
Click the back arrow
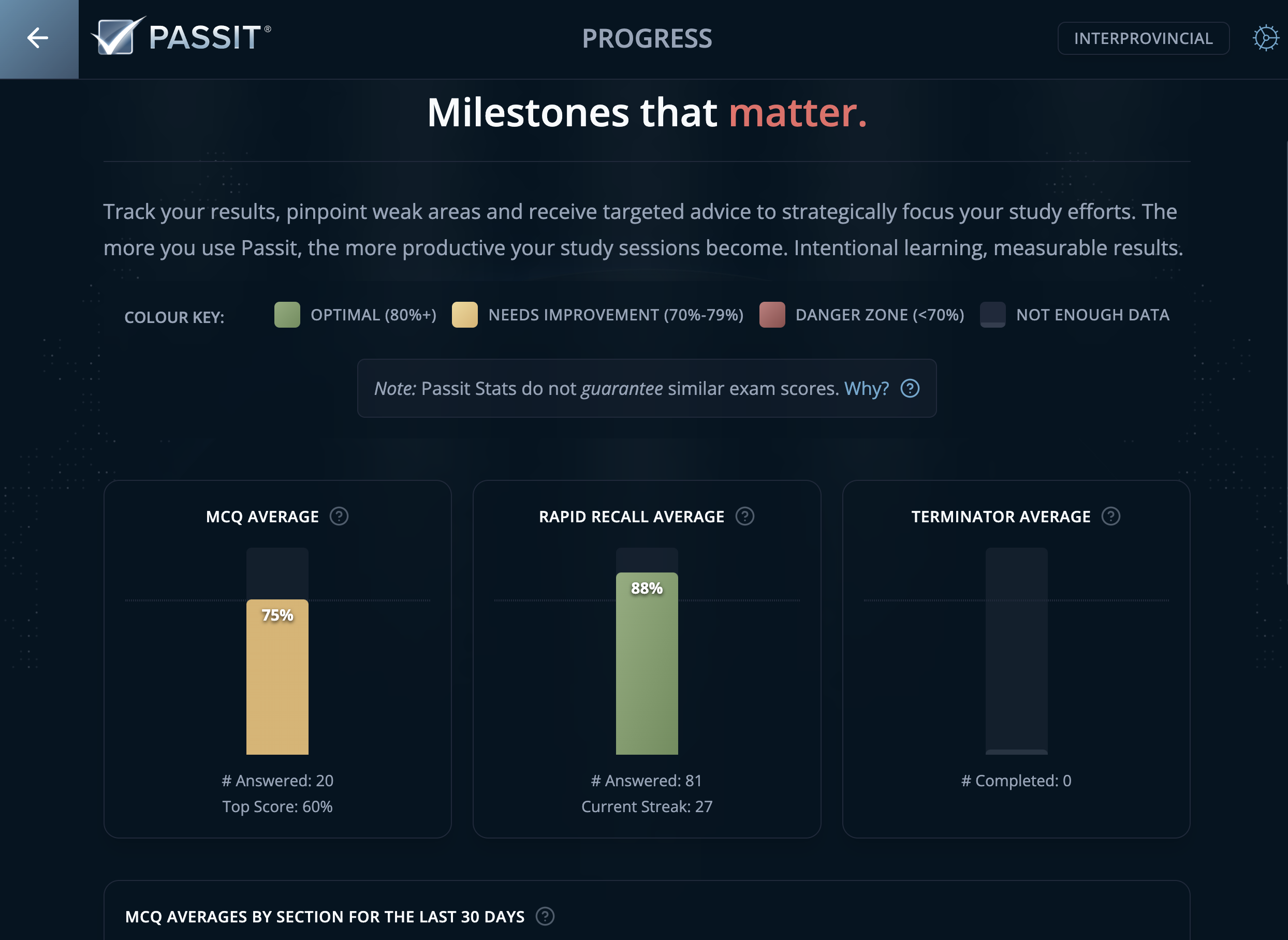(x=38, y=38)
